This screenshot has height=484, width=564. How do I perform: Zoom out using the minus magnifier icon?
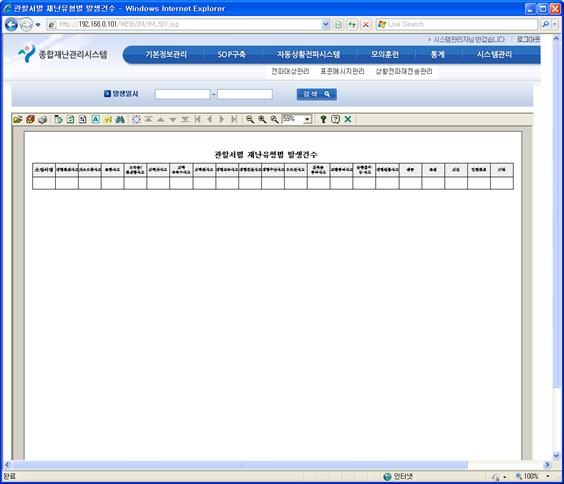point(250,119)
